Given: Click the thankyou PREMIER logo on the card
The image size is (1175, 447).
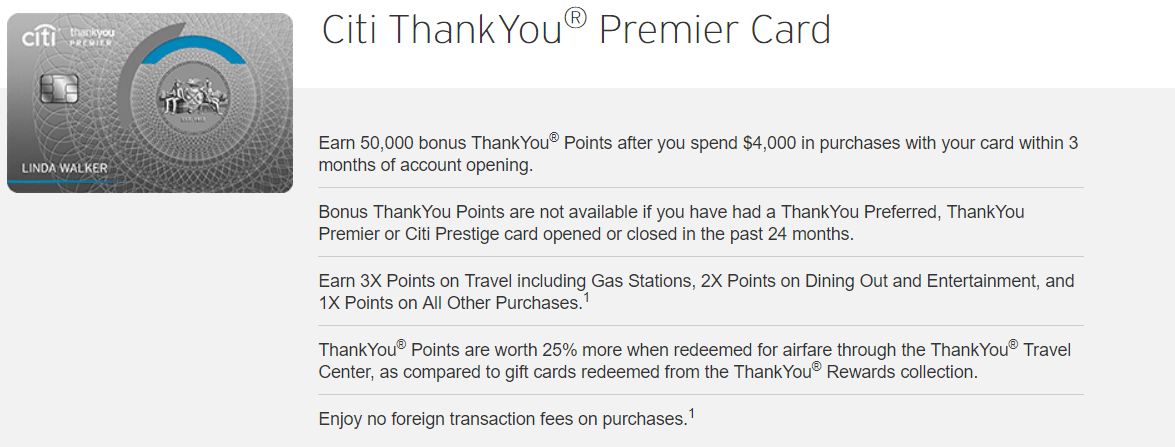Looking at the screenshot, I should pos(91,37).
